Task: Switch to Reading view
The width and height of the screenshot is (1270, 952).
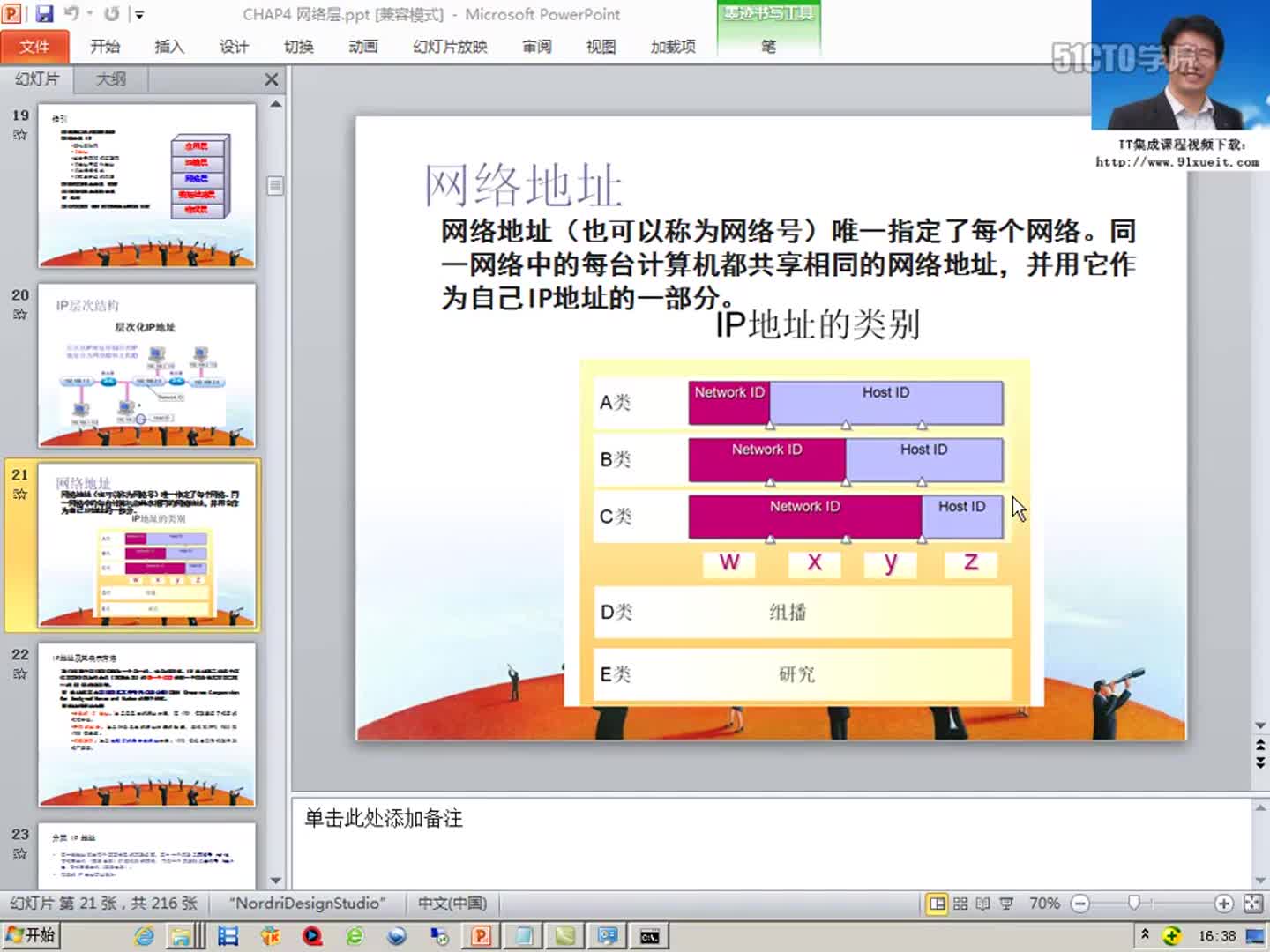Action: 982,904
